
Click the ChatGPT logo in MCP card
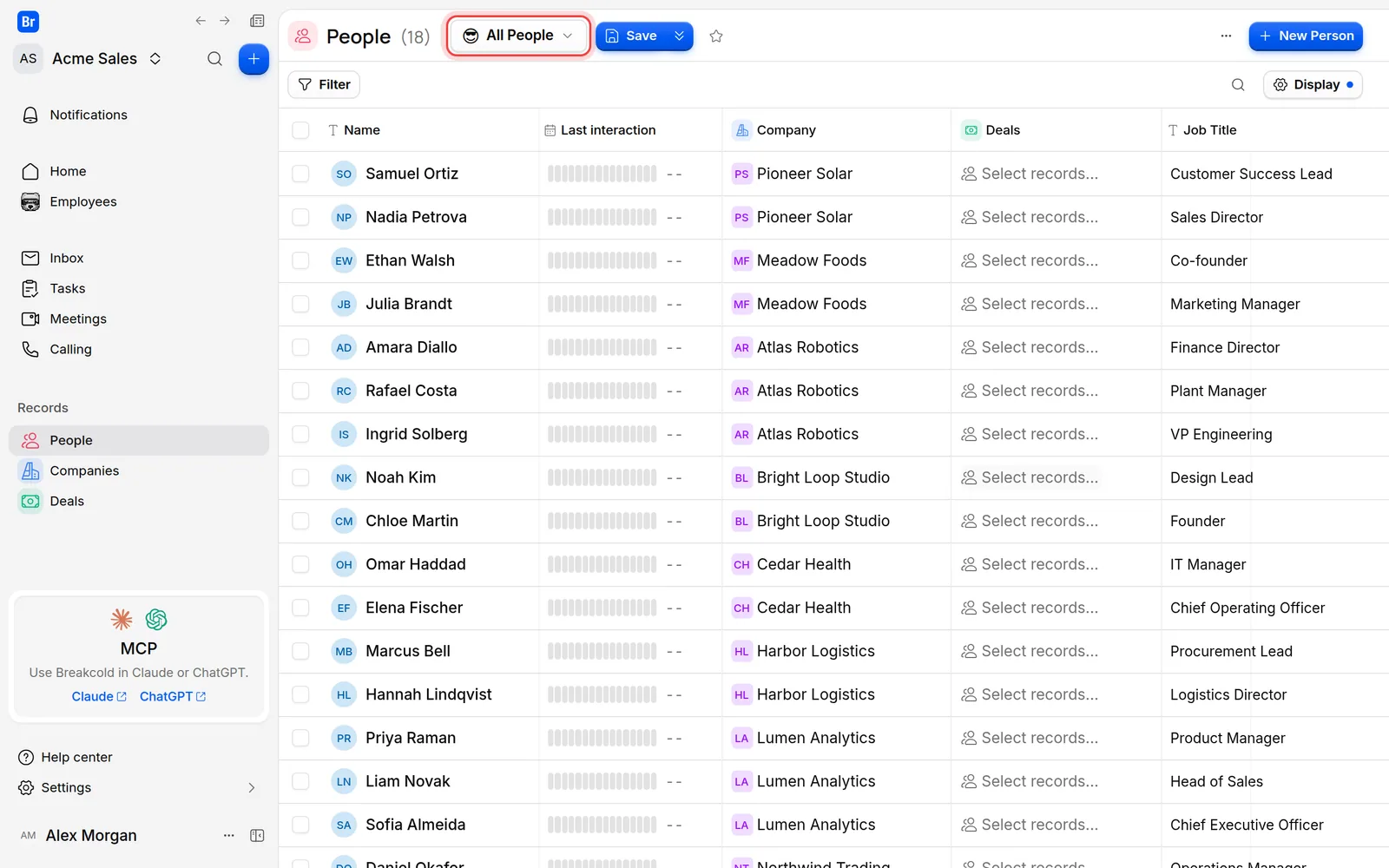click(x=156, y=619)
